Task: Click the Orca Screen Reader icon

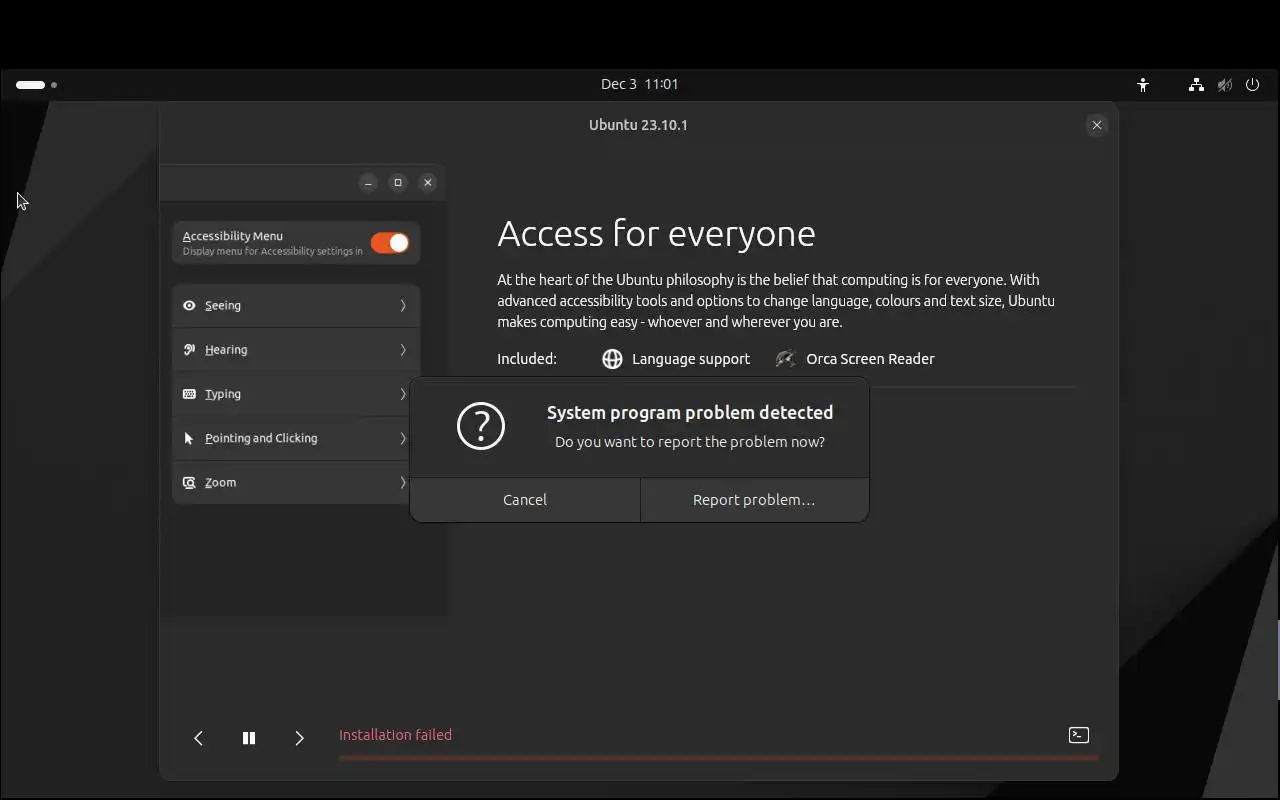Action: pos(786,359)
